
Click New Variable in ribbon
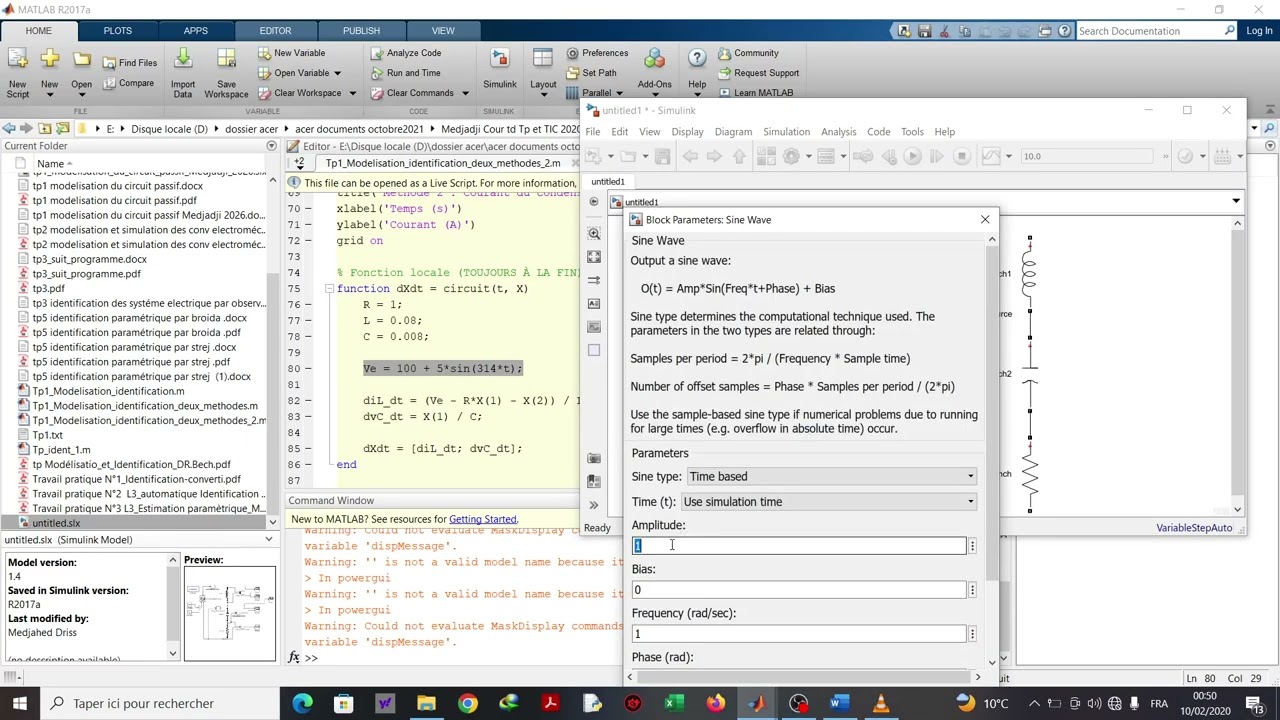pyautogui.click(x=291, y=53)
